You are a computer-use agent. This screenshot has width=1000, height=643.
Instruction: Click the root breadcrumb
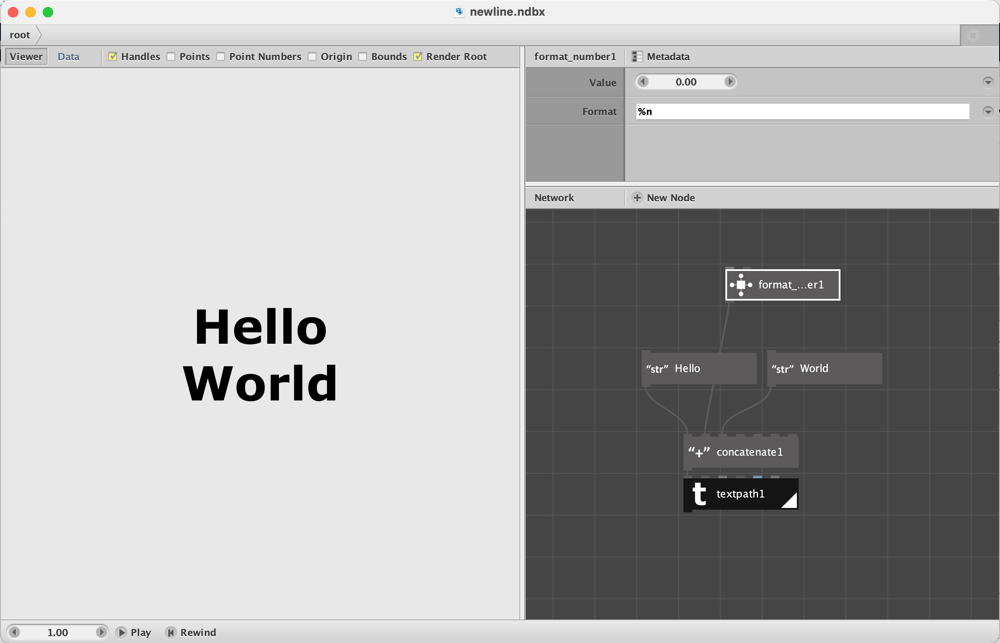tap(20, 35)
